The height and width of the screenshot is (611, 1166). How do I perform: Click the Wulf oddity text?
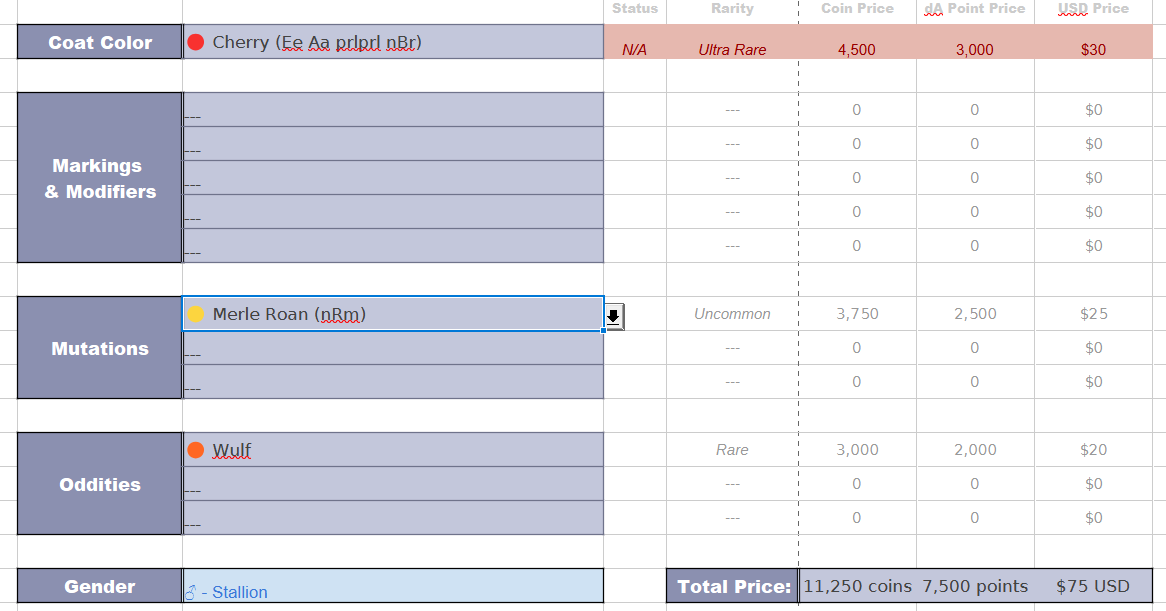coord(231,450)
